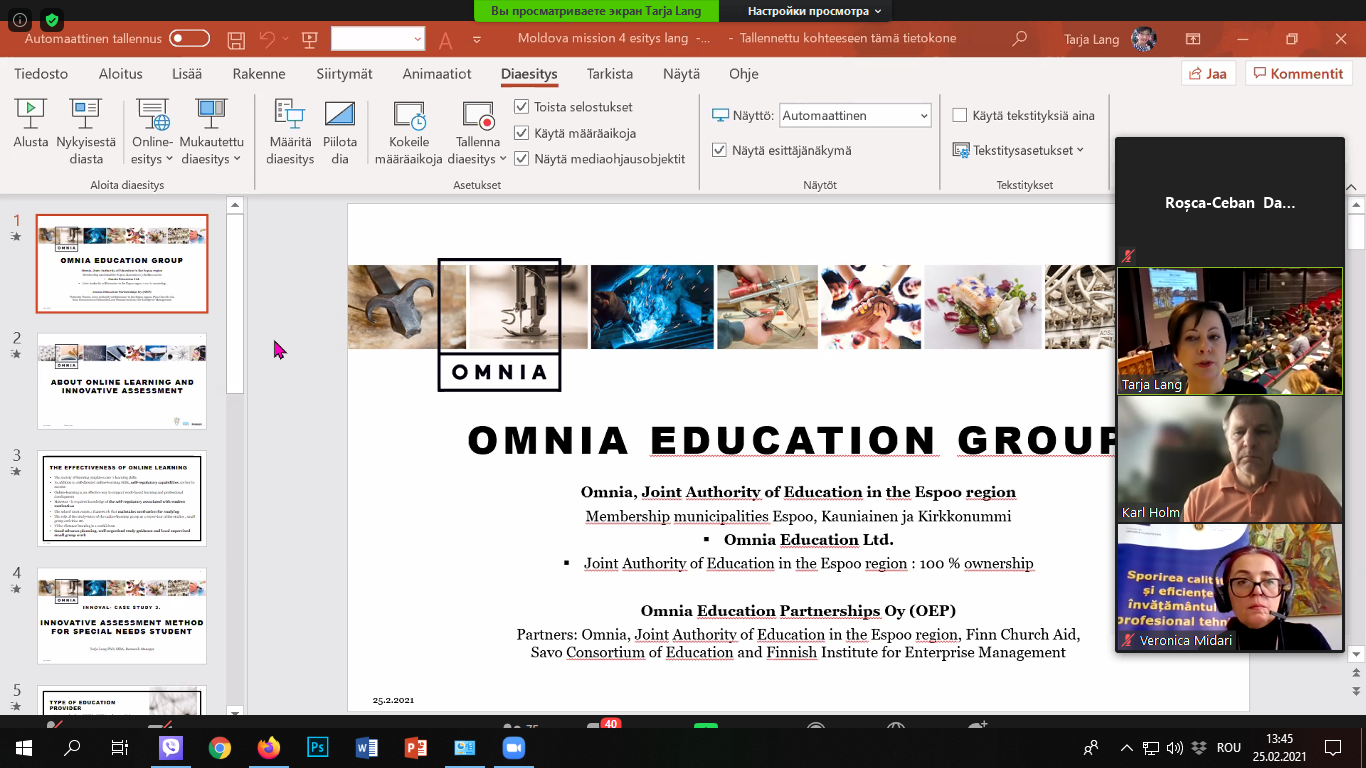This screenshot has height=768, width=1366.
Task: Open the Näyttö Automaattinen dropdown
Action: tap(855, 116)
